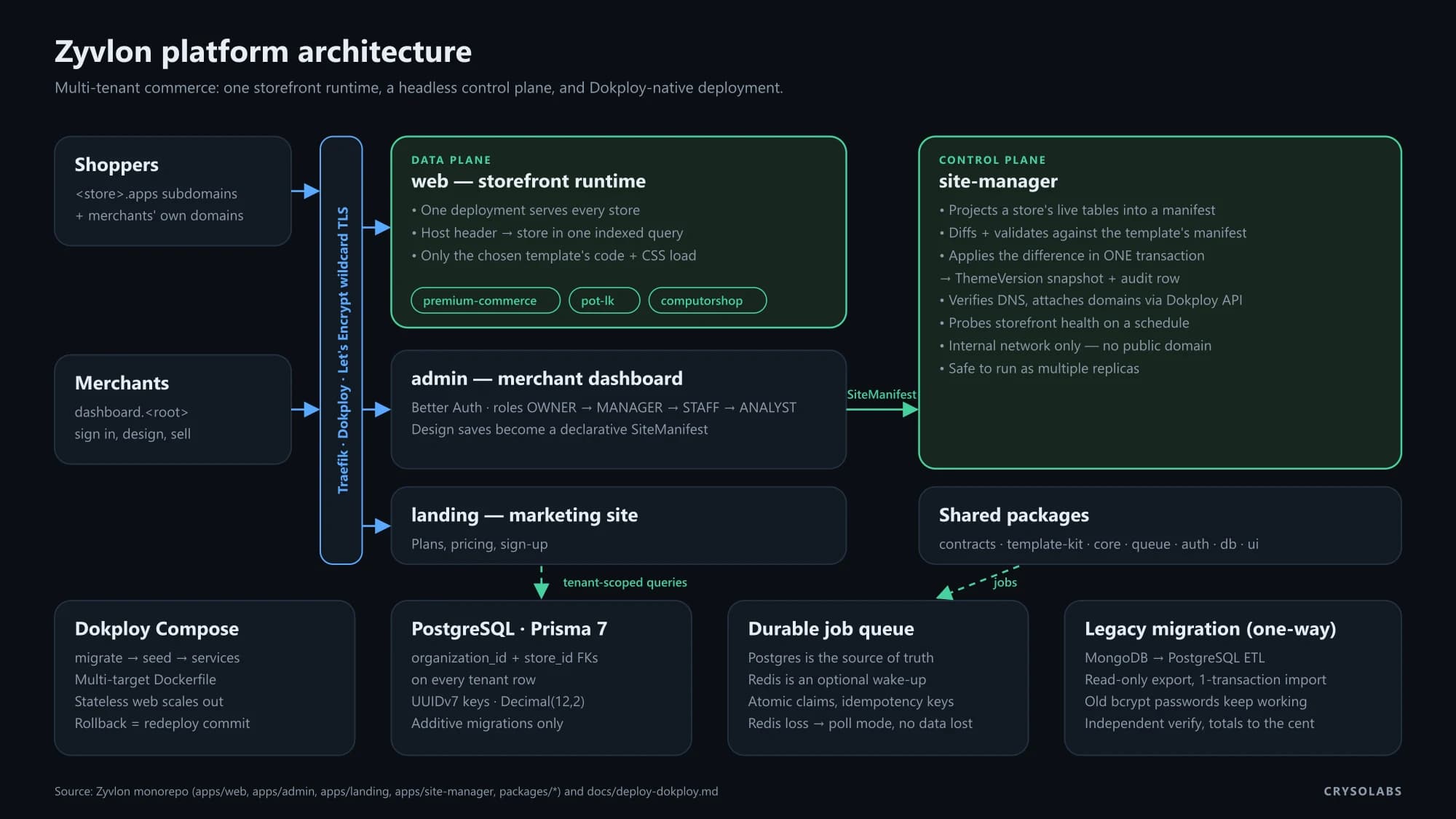Click 'dashboard.<root>' text in Merchants
The height and width of the screenshot is (819, 1456).
[131, 412]
